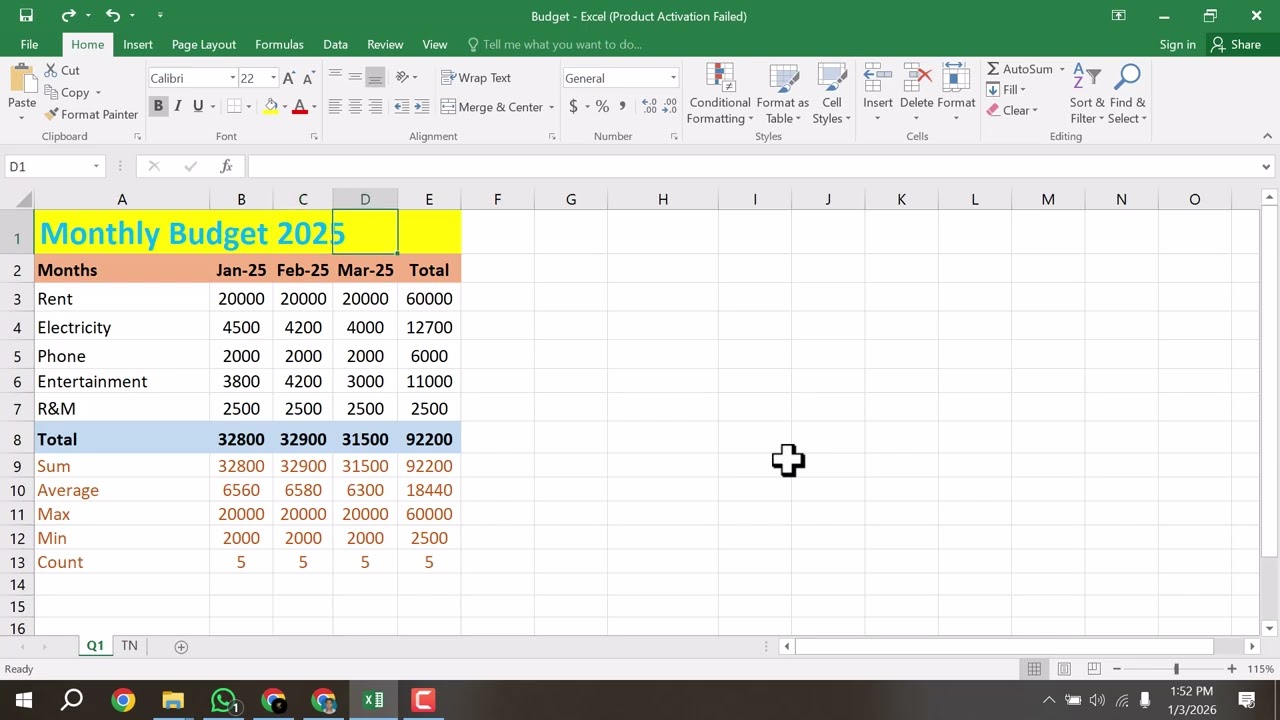Image resolution: width=1280 pixels, height=720 pixels.
Task: Add a new sheet with plus button
Action: point(181,647)
